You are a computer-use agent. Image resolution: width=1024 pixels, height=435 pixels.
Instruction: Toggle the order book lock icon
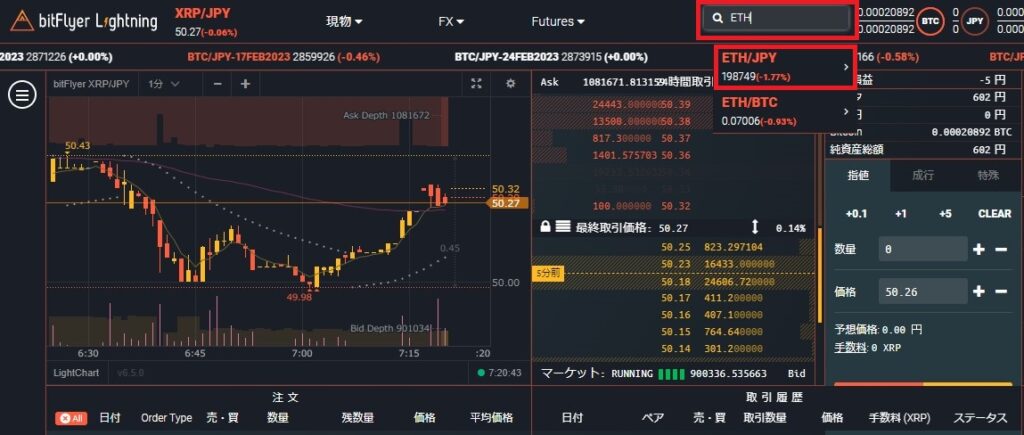click(x=545, y=227)
